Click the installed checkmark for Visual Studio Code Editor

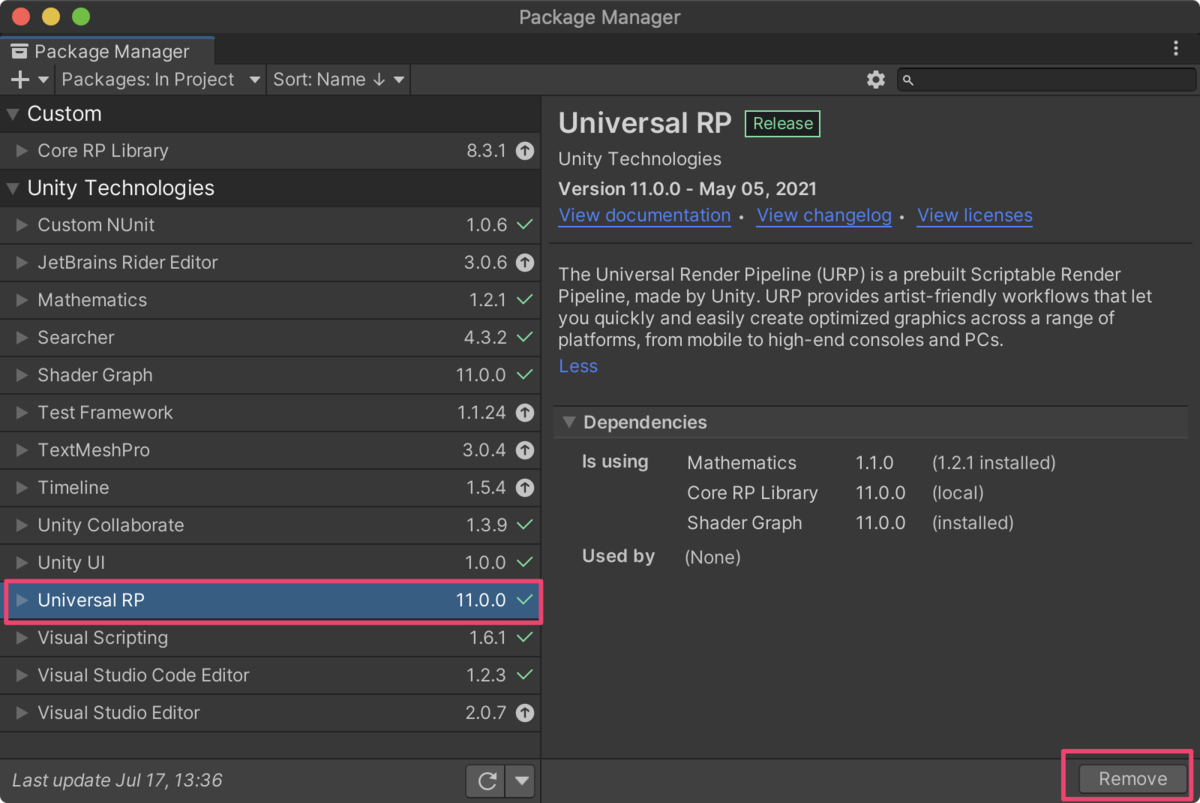pyautogui.click(x=525, y=676)
